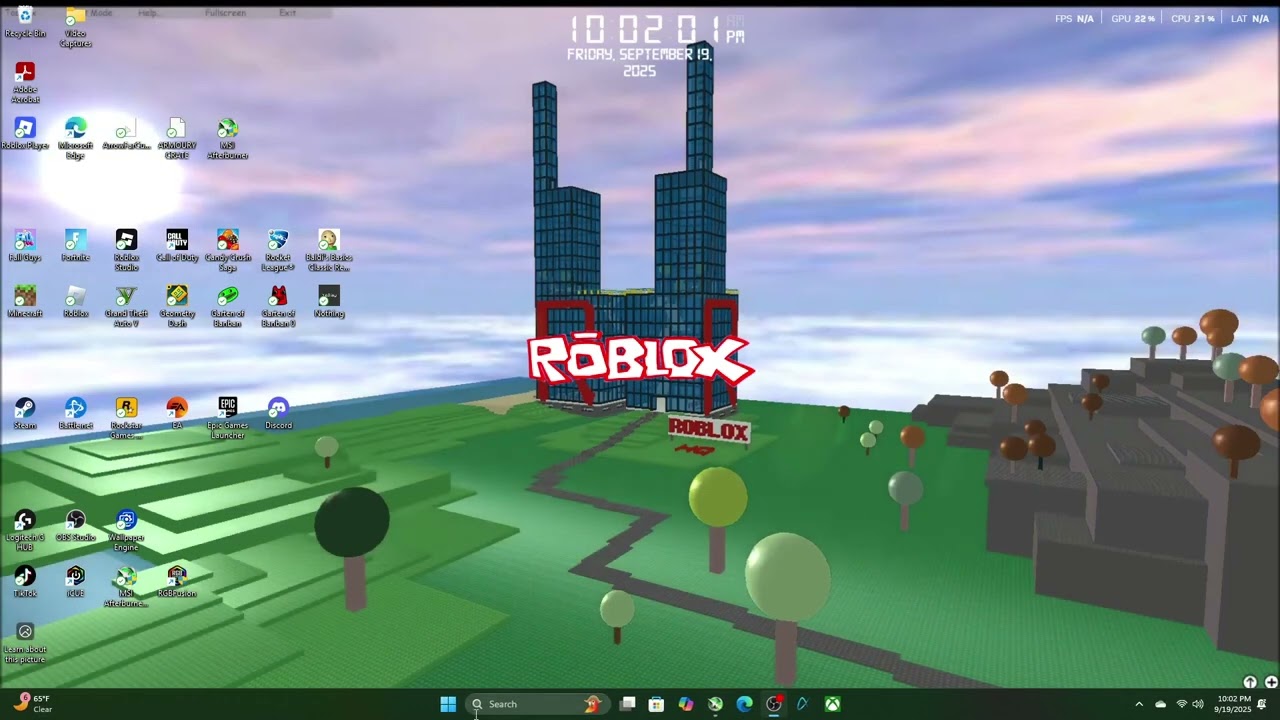Open Microsoft Store from taskbar

pos(656,704)
